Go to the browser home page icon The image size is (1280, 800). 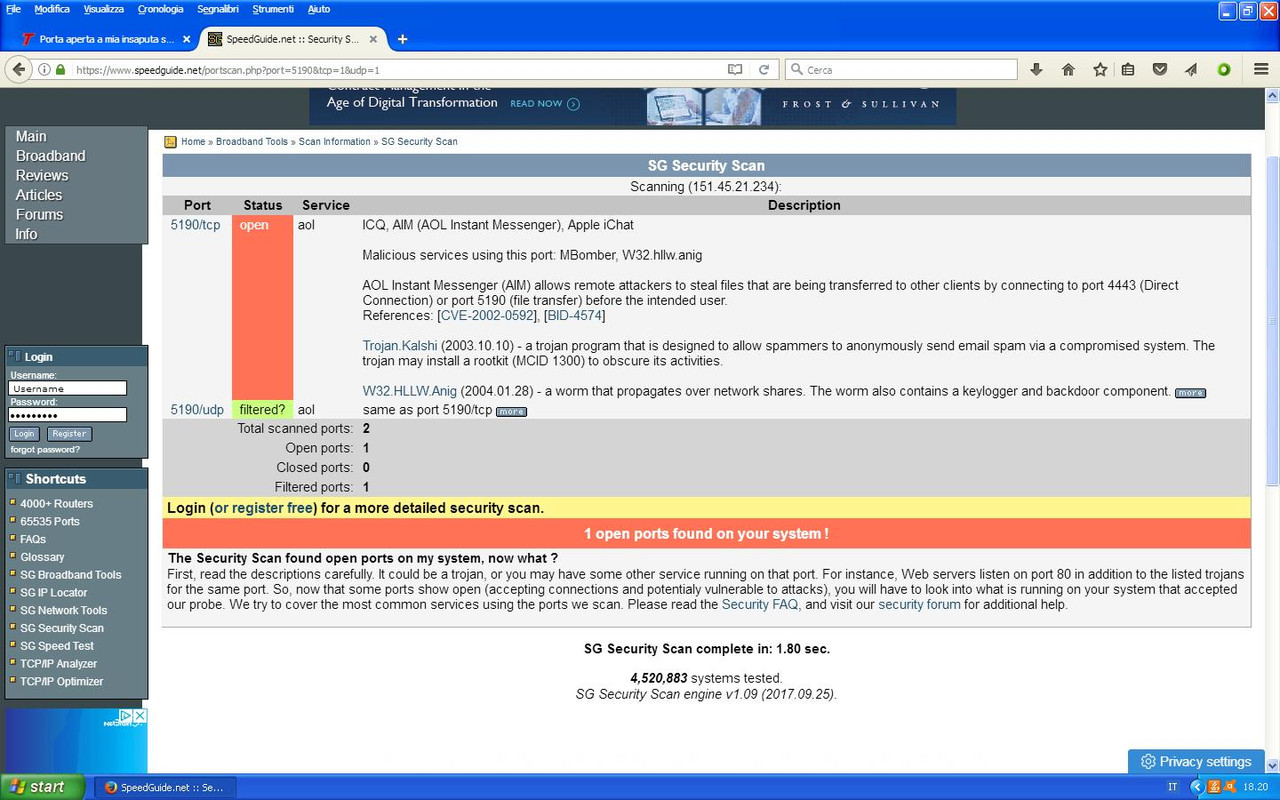tap(1068, 70)
